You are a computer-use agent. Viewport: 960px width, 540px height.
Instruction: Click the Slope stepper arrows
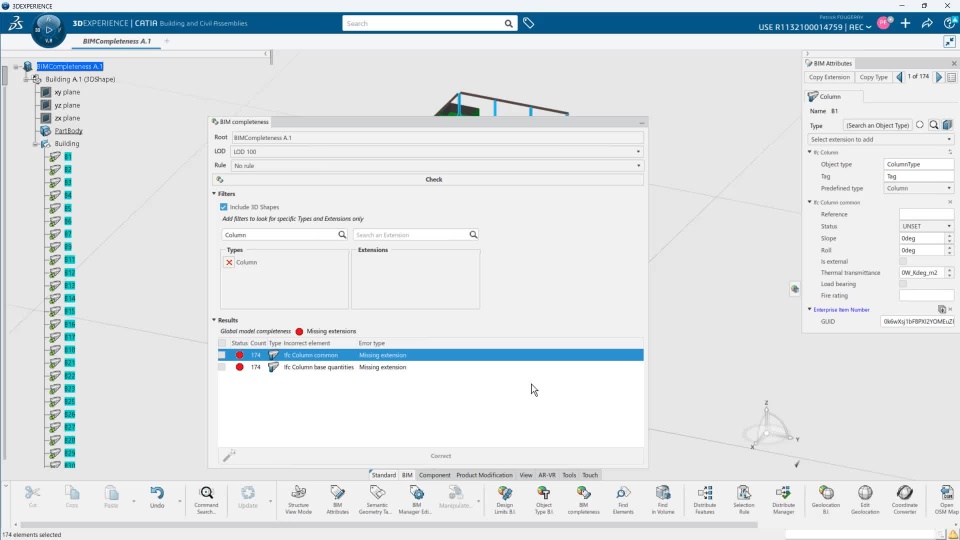[x=950, y=238]
